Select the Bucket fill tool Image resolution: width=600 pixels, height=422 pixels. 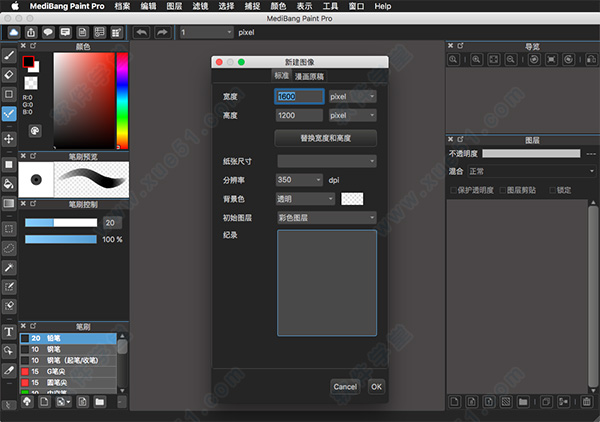pyautogui.click(x=9, y=184)
